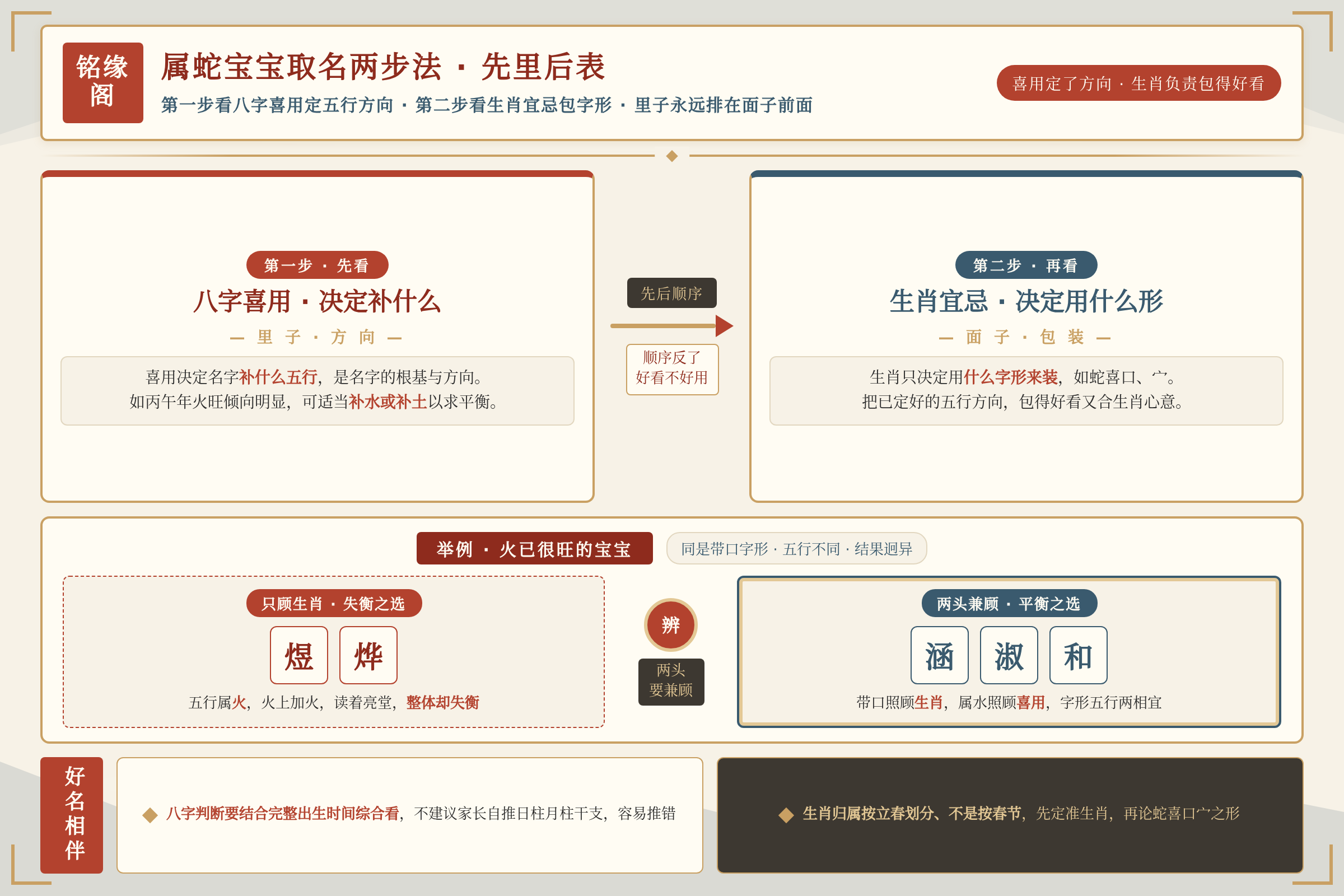The image size is (1344, 896).
Task: Select the 和 character tile
Action: (x=1079, y=655)
